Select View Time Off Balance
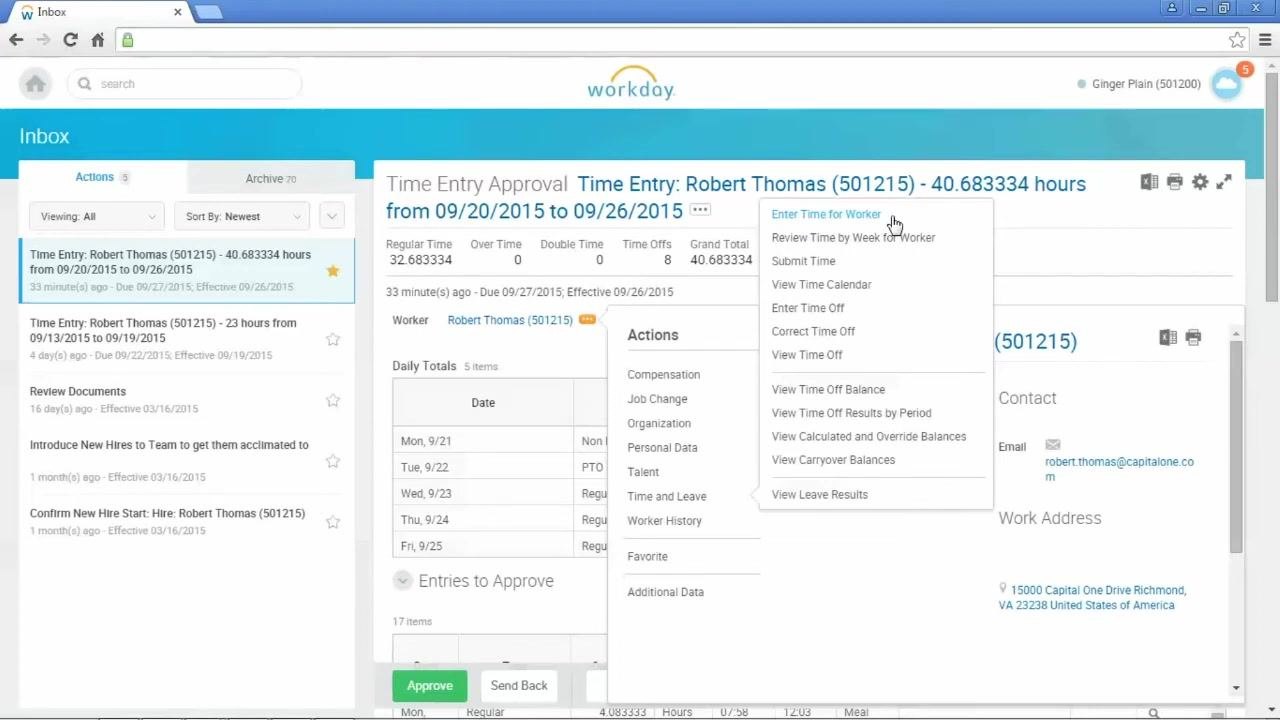The height and width of the screenshot is (720, 1280). [828, 390]
